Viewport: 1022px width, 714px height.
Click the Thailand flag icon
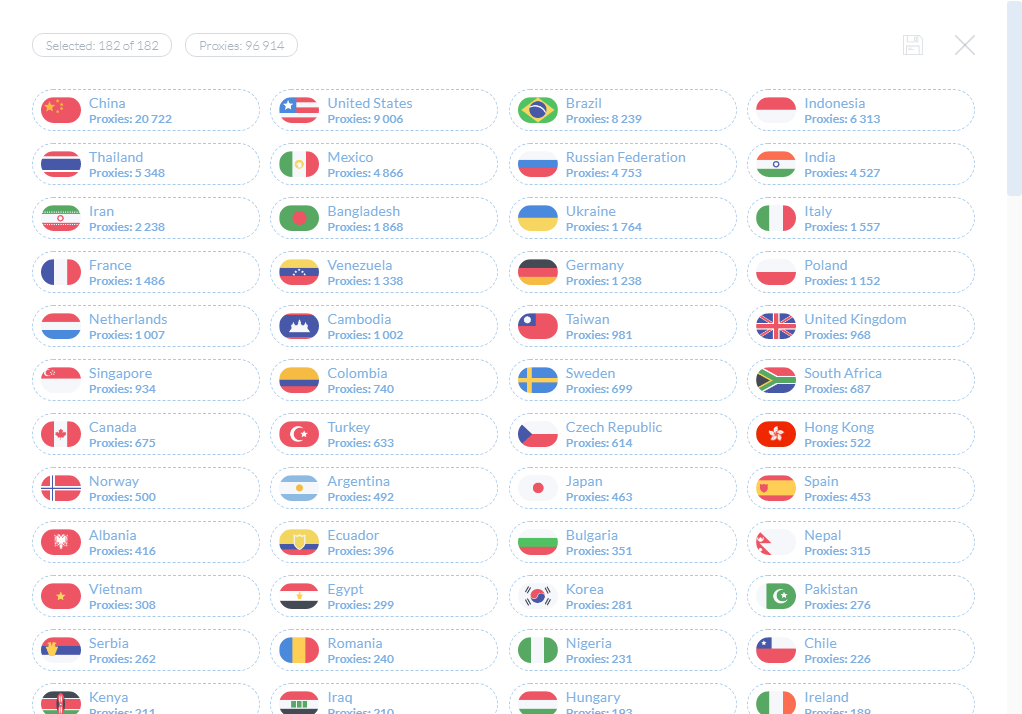pyautogui.click(x=61, y=164)
